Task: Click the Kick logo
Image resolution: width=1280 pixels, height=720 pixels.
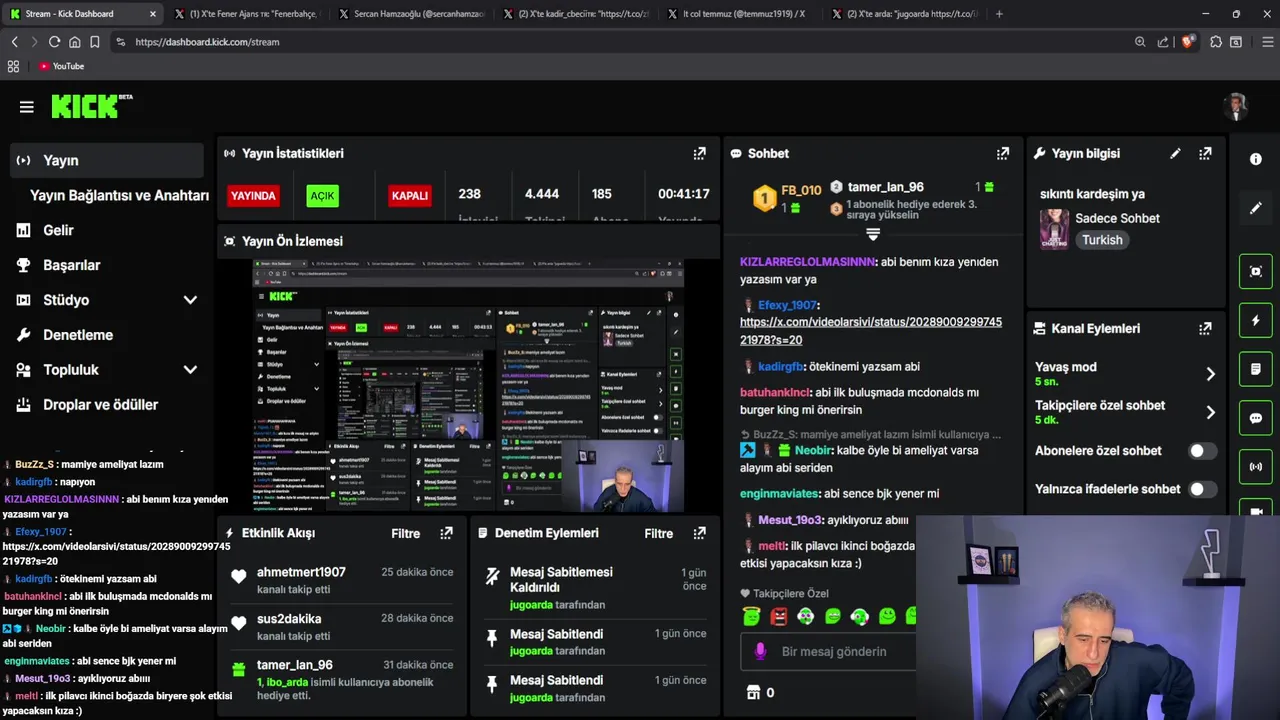Action: pos(91,106)
